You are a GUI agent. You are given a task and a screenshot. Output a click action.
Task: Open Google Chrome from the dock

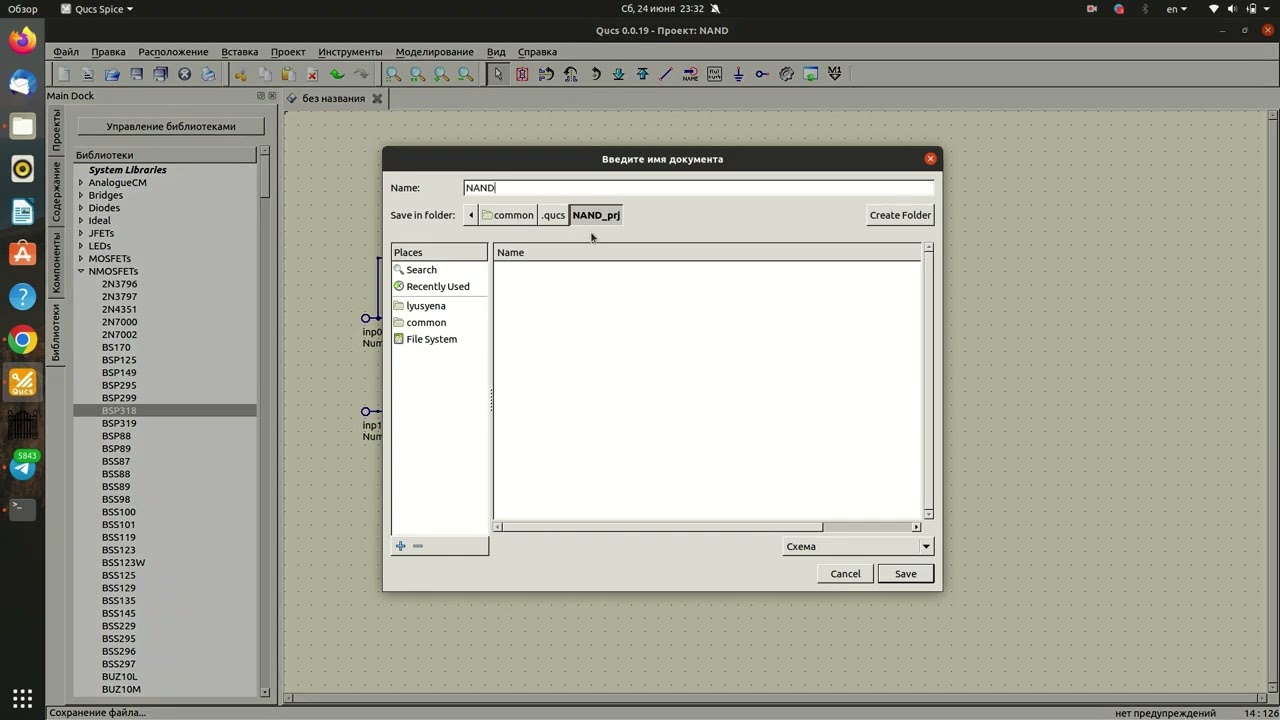22,340
